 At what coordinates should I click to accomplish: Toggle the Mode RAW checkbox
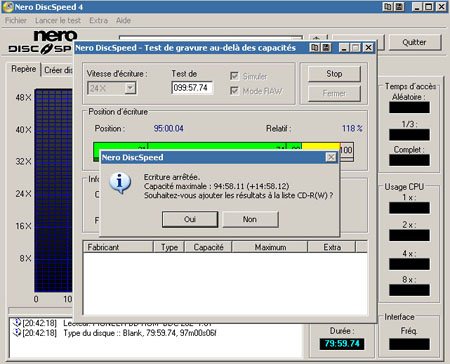[x=234, y=90]
